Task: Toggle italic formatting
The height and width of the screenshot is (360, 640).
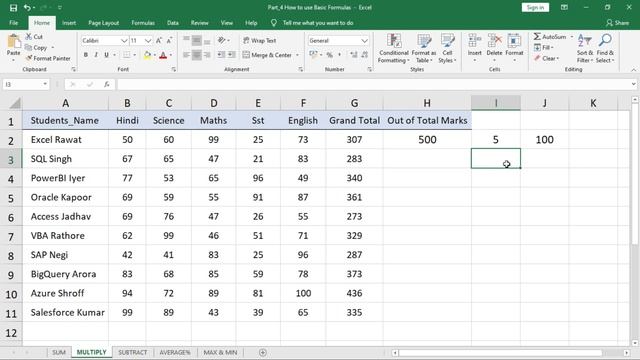Action: [x=96, y=55]
